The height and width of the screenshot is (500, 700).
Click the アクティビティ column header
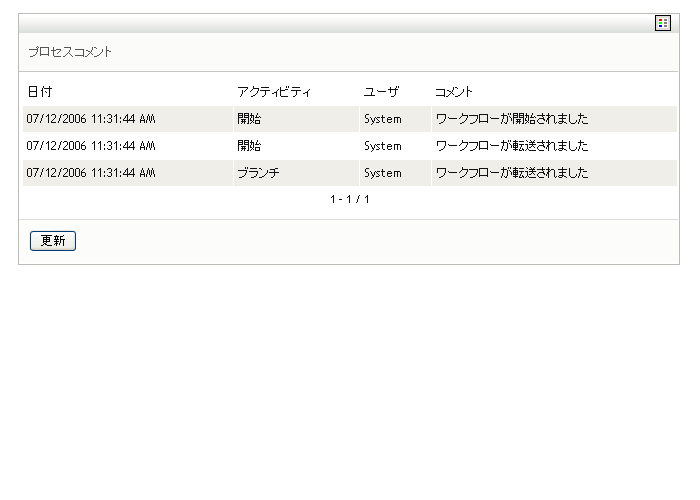(x=274, y=92)
